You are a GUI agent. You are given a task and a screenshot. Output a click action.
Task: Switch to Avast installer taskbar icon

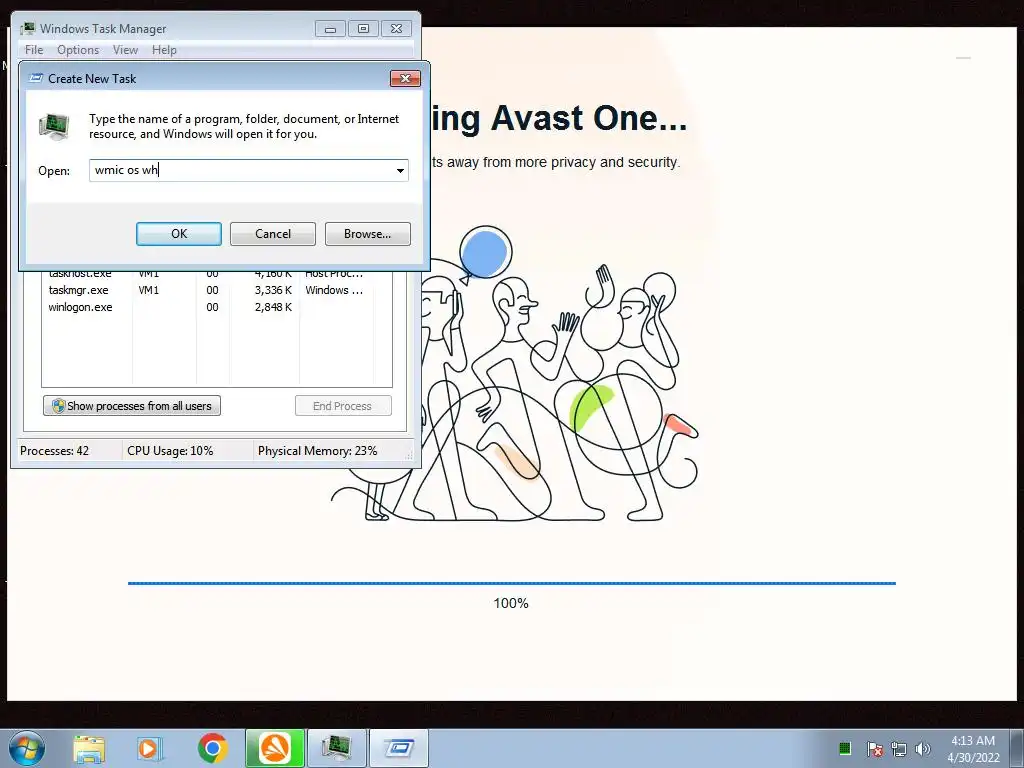(x=275, y=748)
